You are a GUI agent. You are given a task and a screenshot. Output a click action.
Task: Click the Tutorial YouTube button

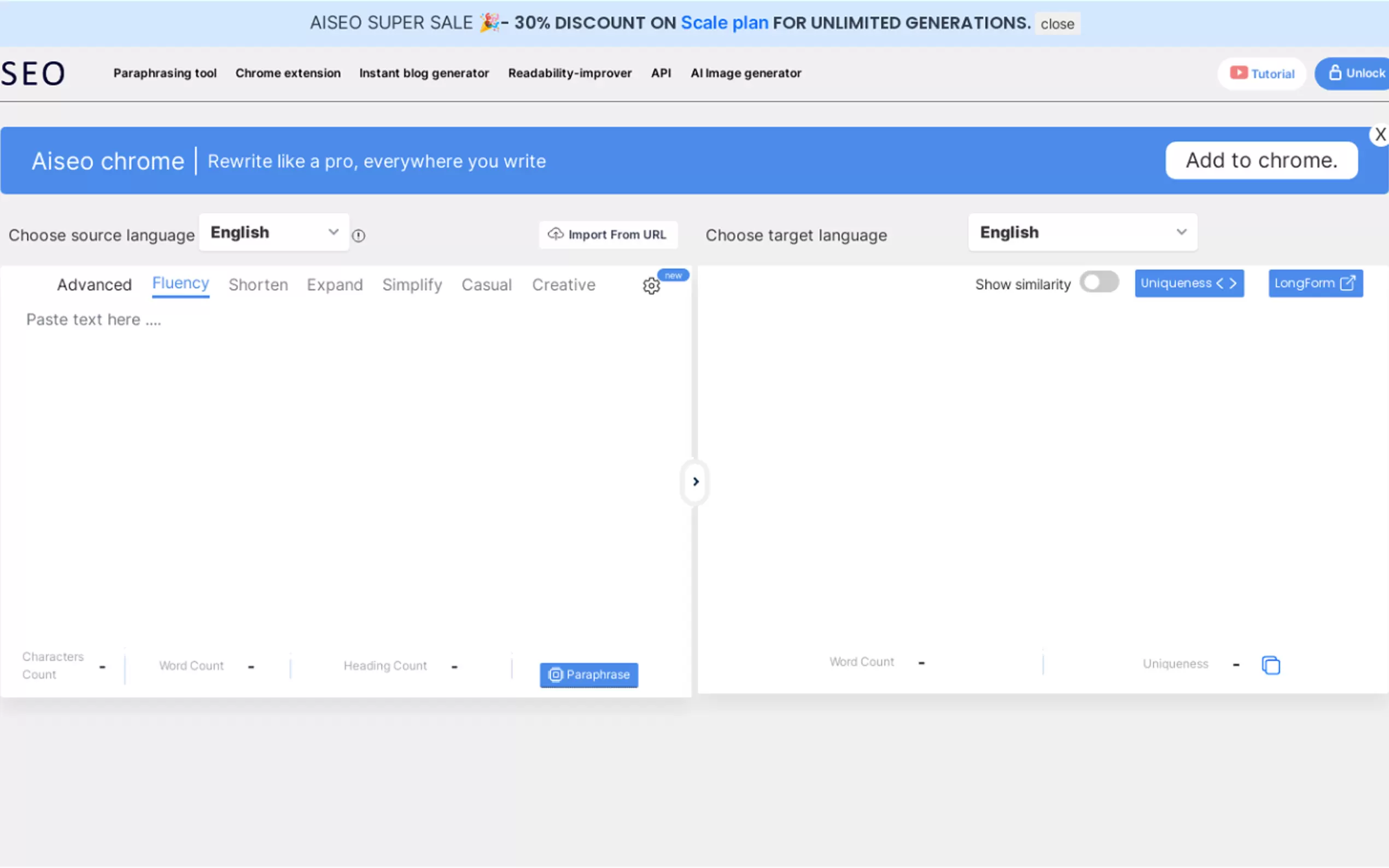tap(1262, 73)
